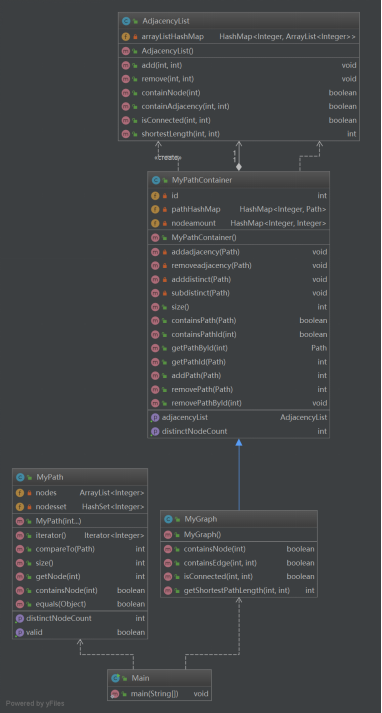The height and width of the screenshot is (713, 382).
Task: Select the nodeamount field row
Action: pos(238,223)
